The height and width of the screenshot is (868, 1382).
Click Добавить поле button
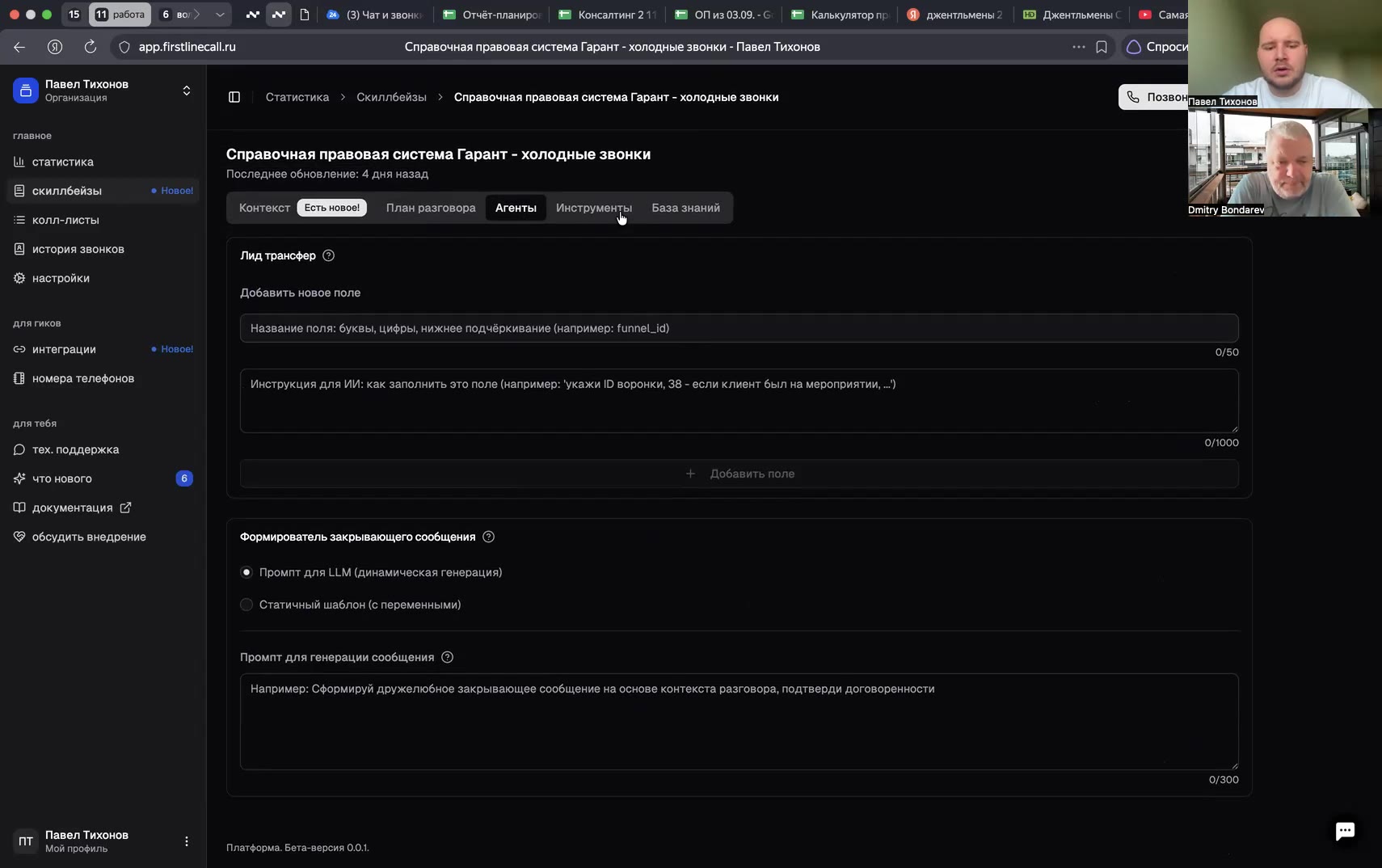coord(739,474)
